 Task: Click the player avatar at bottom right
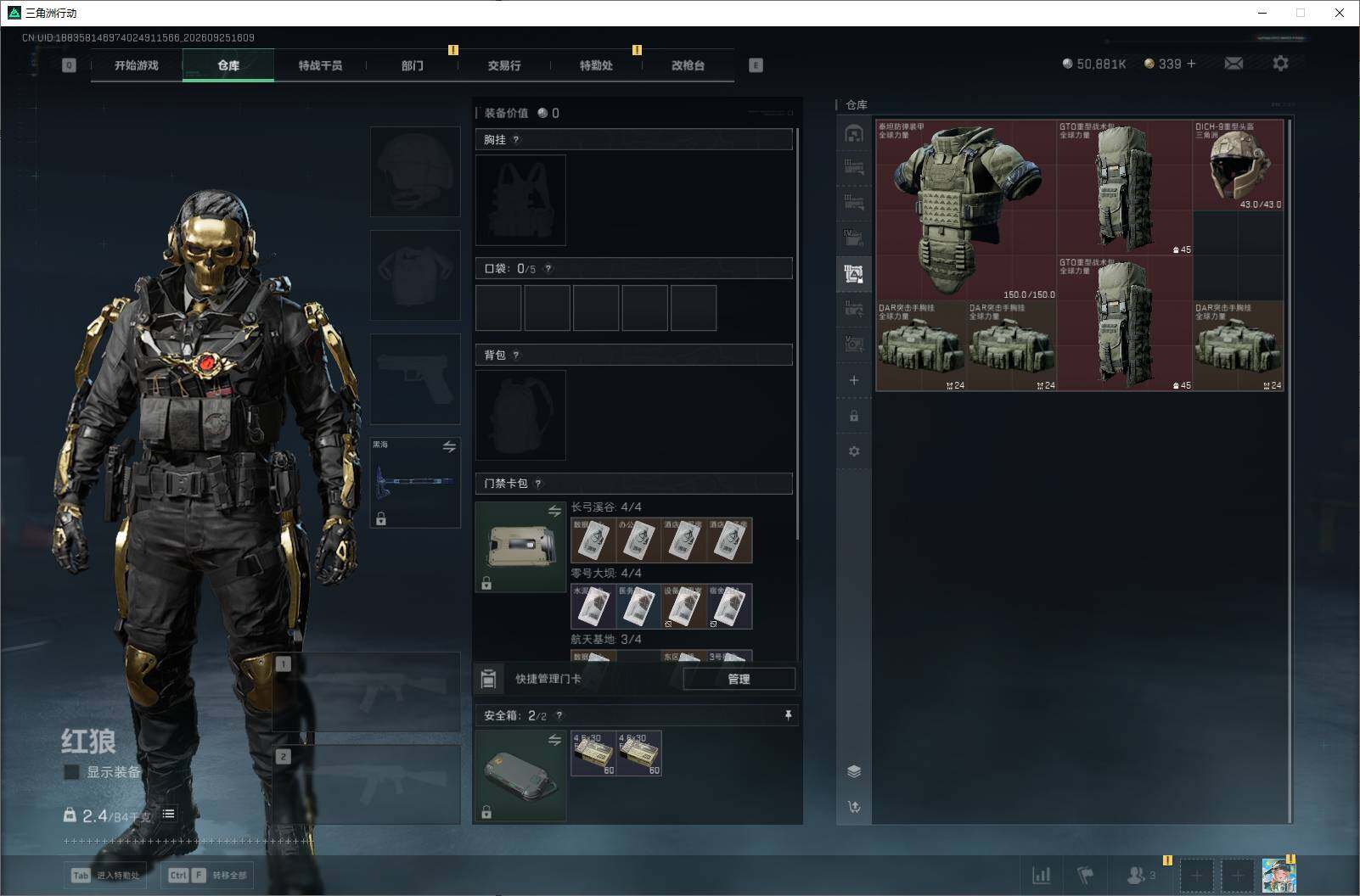(1279, 875)
